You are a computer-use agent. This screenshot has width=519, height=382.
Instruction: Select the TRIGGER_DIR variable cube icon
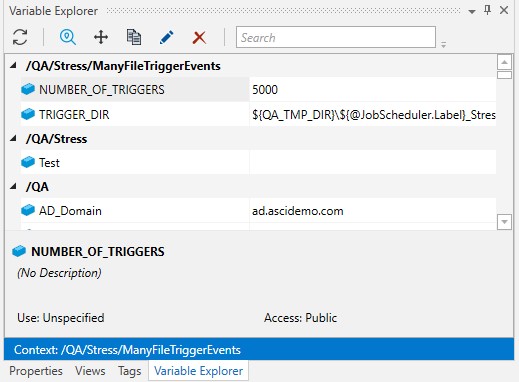pyautogui.click(x=28, y=114)
